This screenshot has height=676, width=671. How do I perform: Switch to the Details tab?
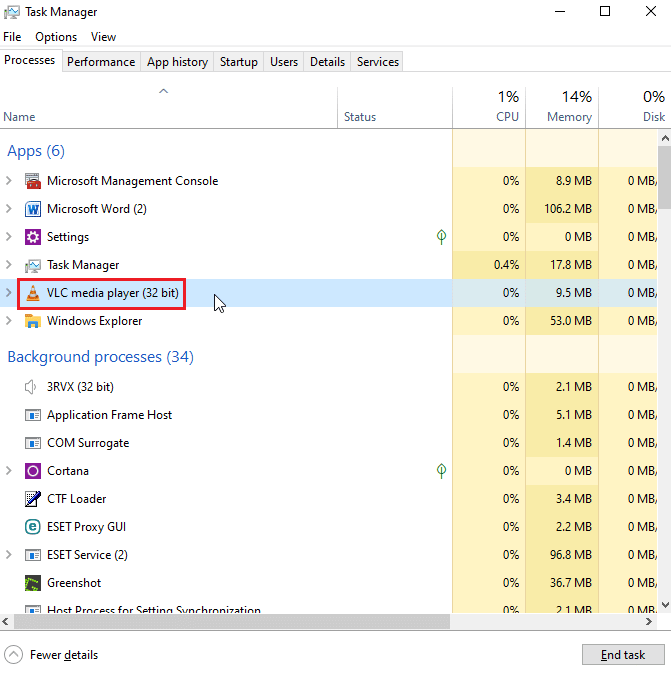327,62
